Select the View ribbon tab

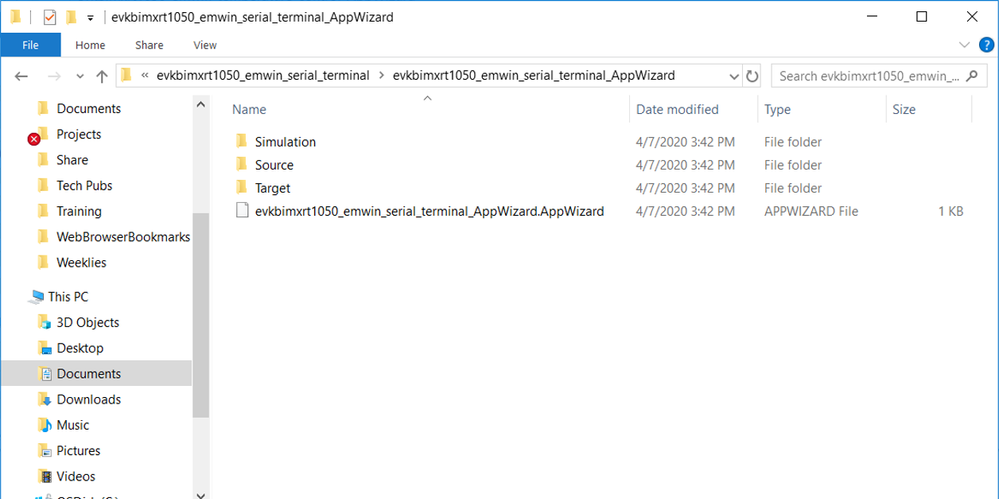tap(205, 45)
